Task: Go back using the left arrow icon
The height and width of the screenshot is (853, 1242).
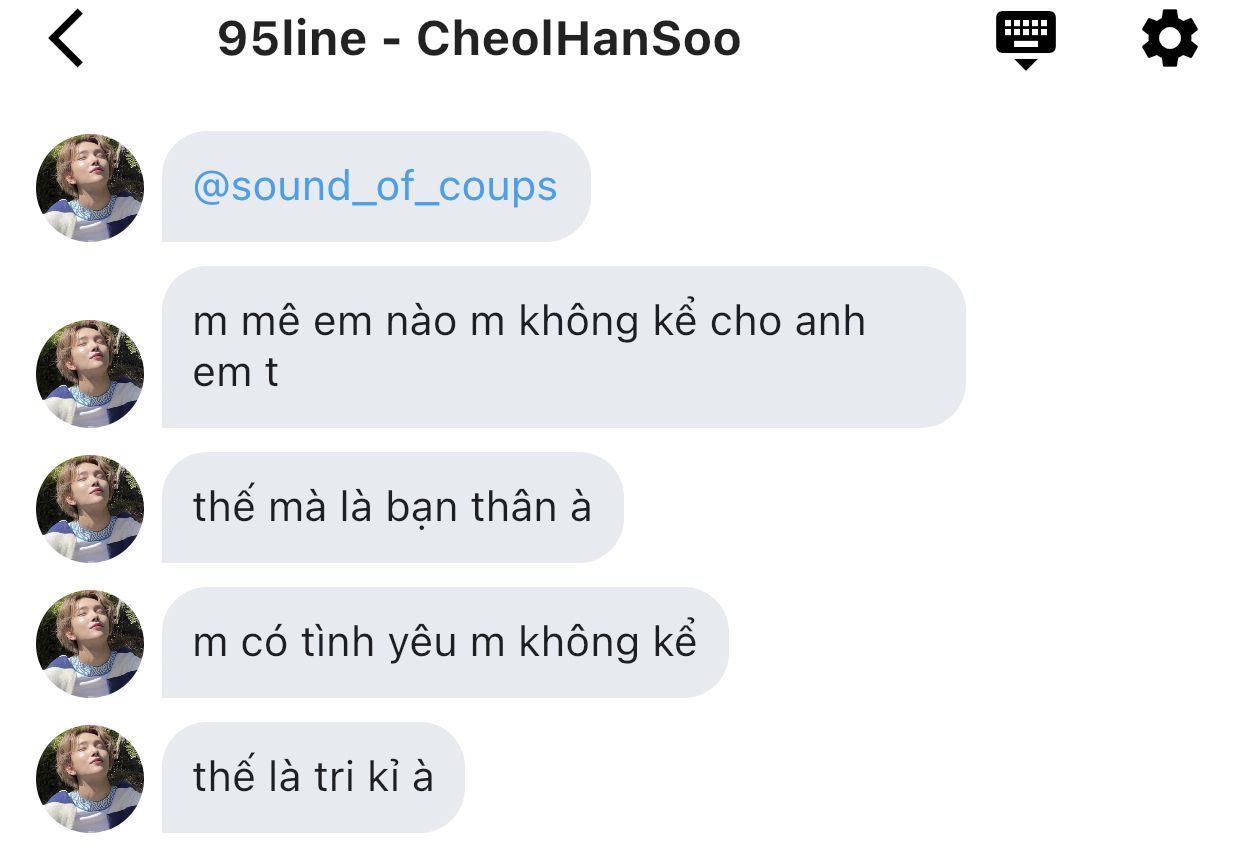Action: coord(66,40)
